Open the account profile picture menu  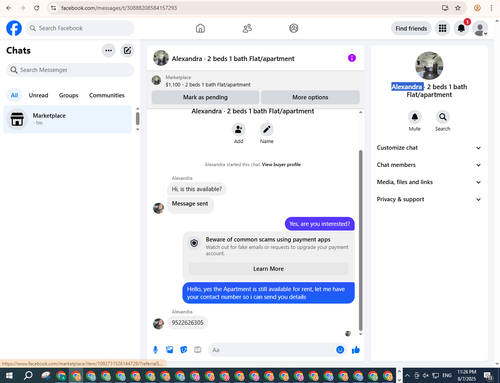pyautogui.click(x=480, y=28)
